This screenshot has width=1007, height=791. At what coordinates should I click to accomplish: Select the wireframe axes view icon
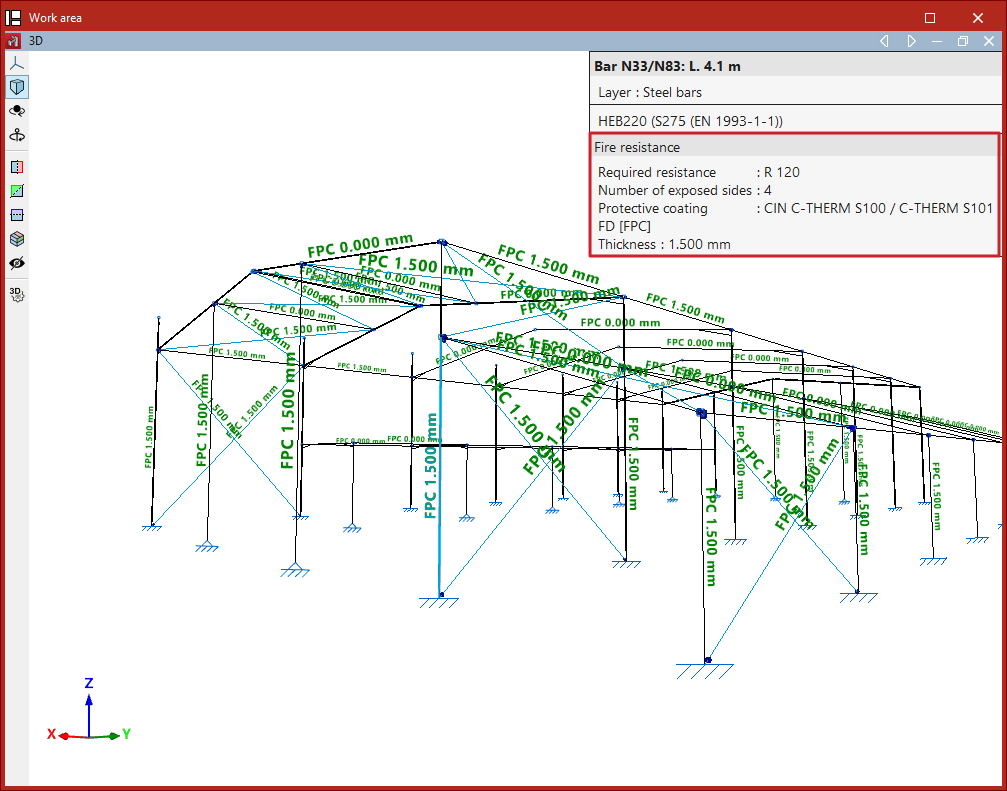[16, 63]
